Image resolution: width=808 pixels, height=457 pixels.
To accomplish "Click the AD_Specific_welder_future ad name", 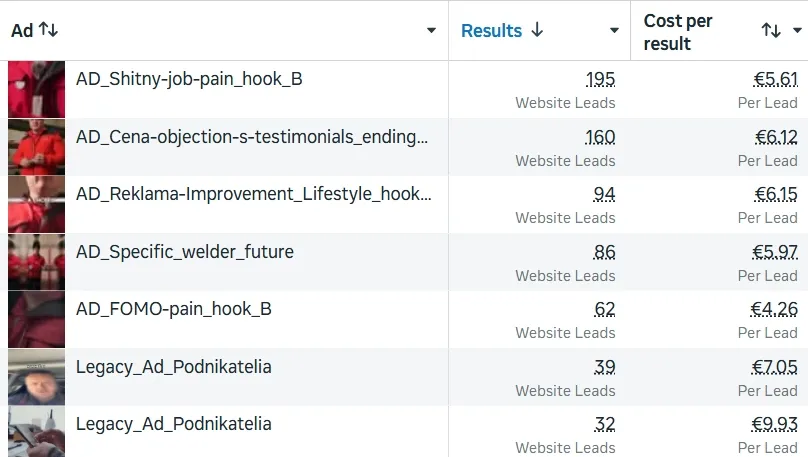I will pyautogui.click(x=185, y=251).
